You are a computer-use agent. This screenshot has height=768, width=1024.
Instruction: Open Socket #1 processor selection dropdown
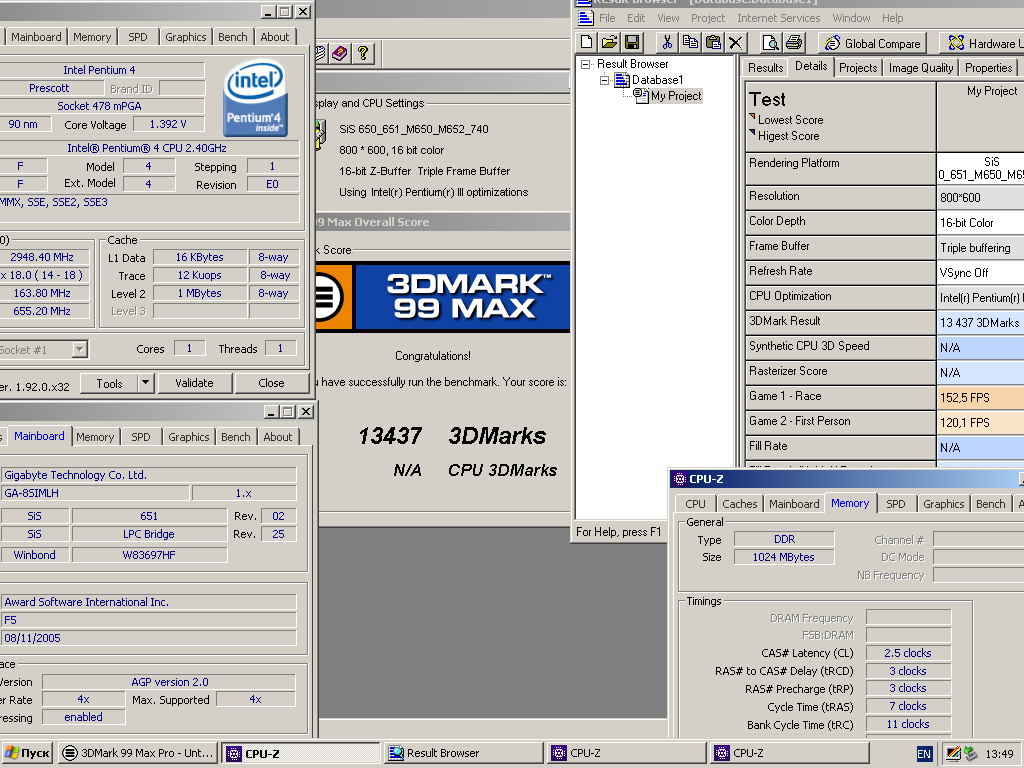click(x=79, y=349)
